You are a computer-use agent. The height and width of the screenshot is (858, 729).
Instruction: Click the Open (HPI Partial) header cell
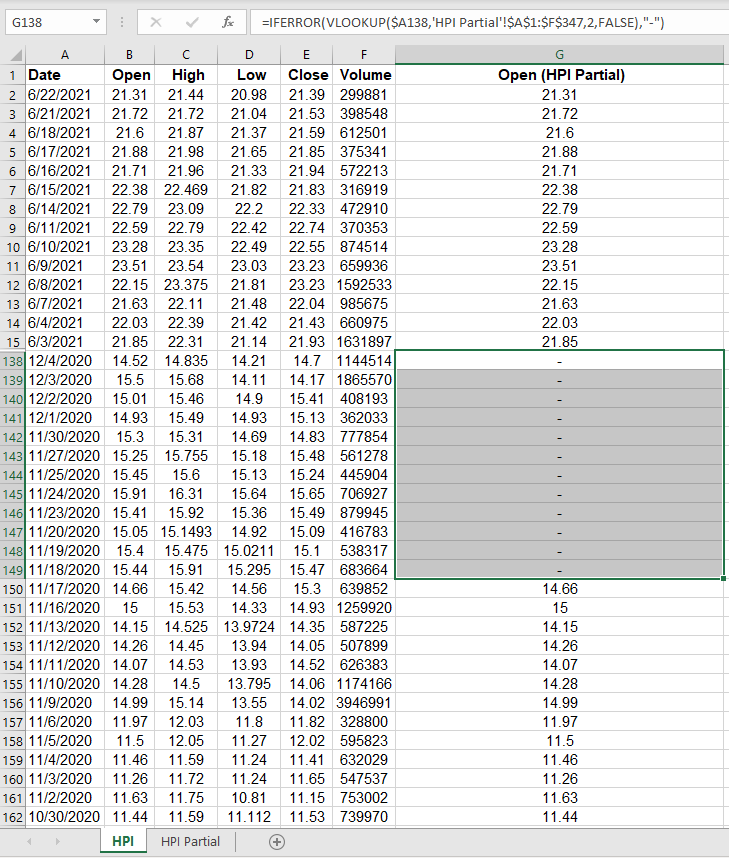click(559, 74)
